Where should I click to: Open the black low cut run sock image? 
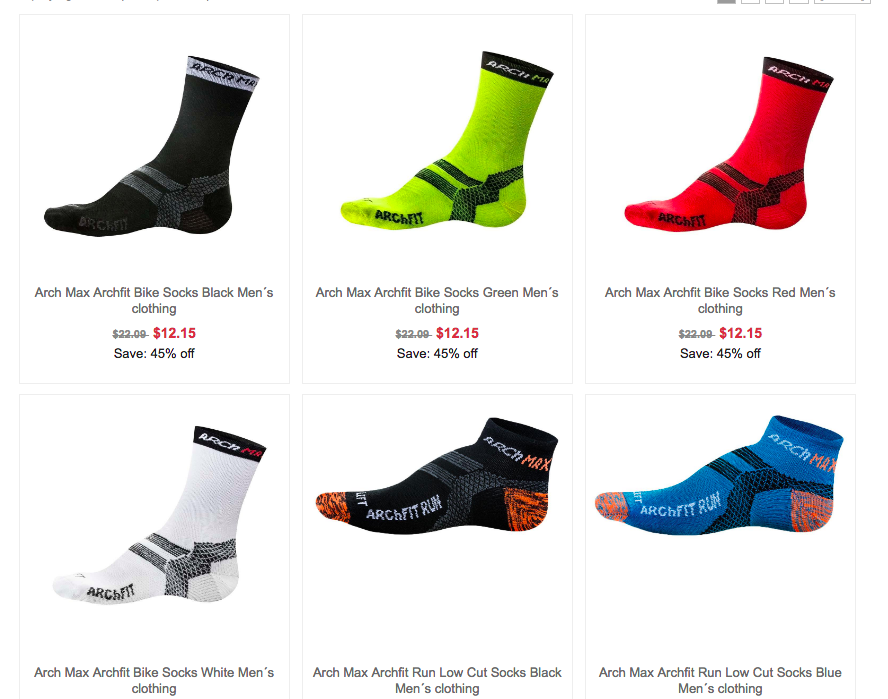pyautogui.click(x=437, y=475)
